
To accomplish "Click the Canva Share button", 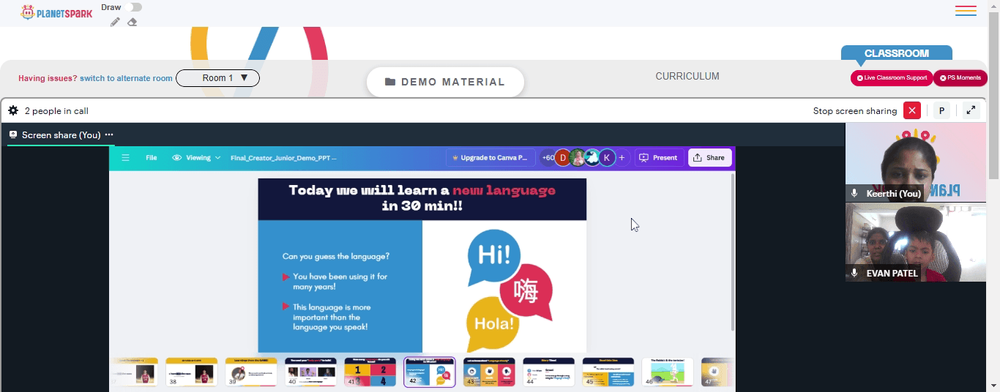I will (x=710, y=157).
